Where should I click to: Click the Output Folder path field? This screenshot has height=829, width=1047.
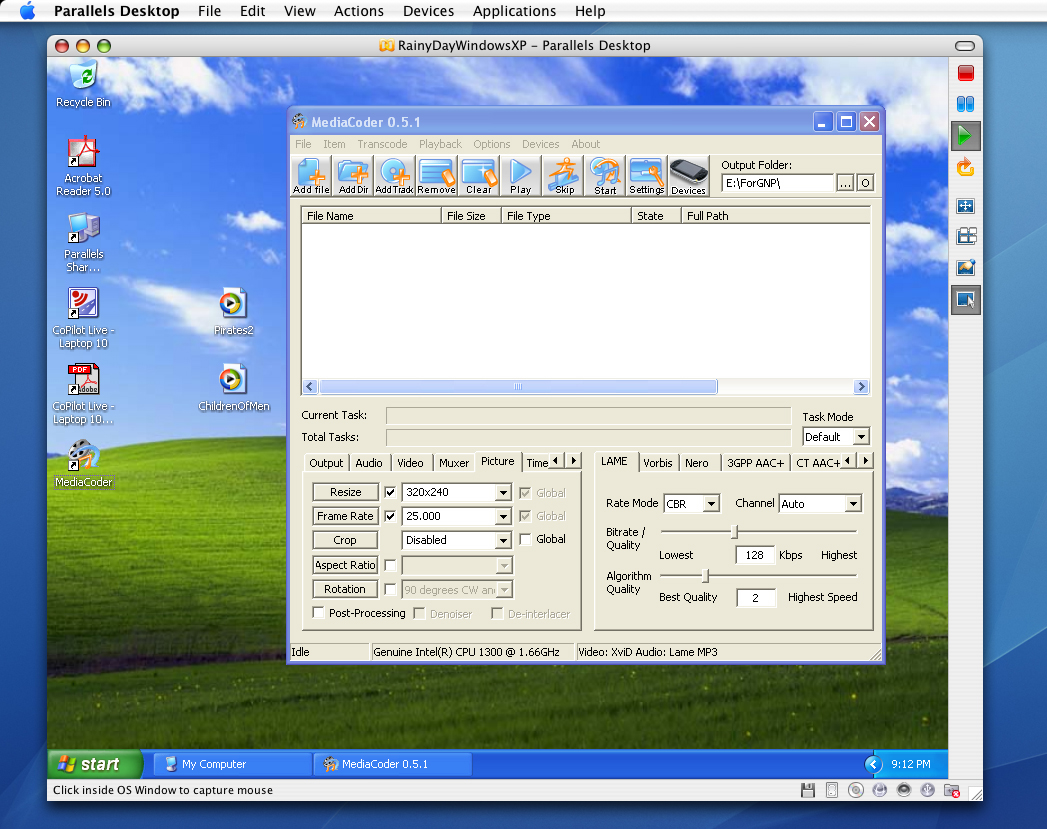[778, 183]
